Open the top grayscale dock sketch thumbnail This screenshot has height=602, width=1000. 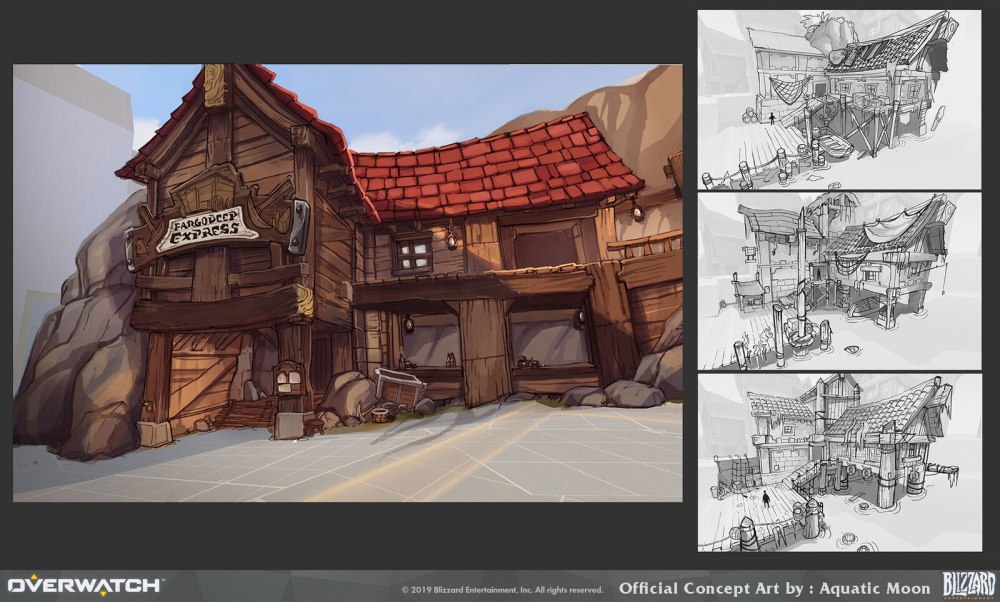(x=839, y=99)
